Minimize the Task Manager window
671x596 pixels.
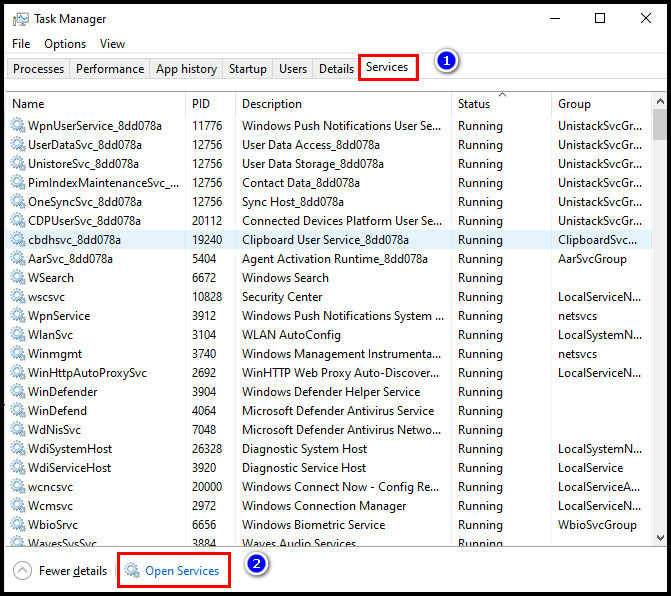555,18
